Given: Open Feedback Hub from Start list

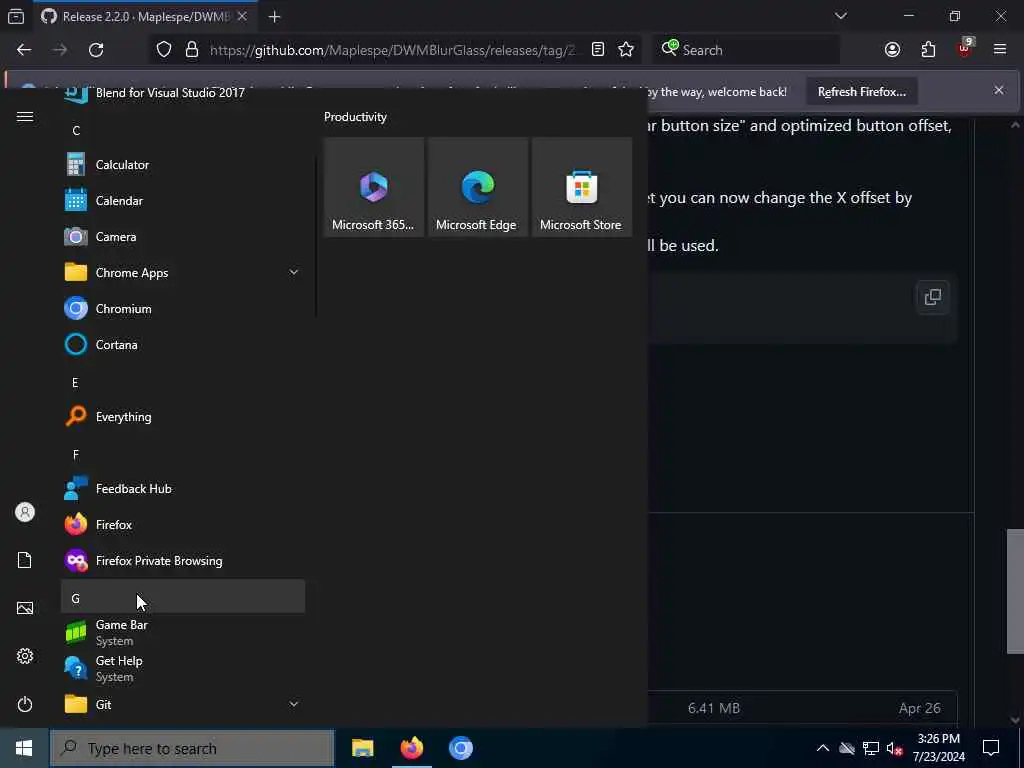Looking at the screenshot, I should click(183, 488).
